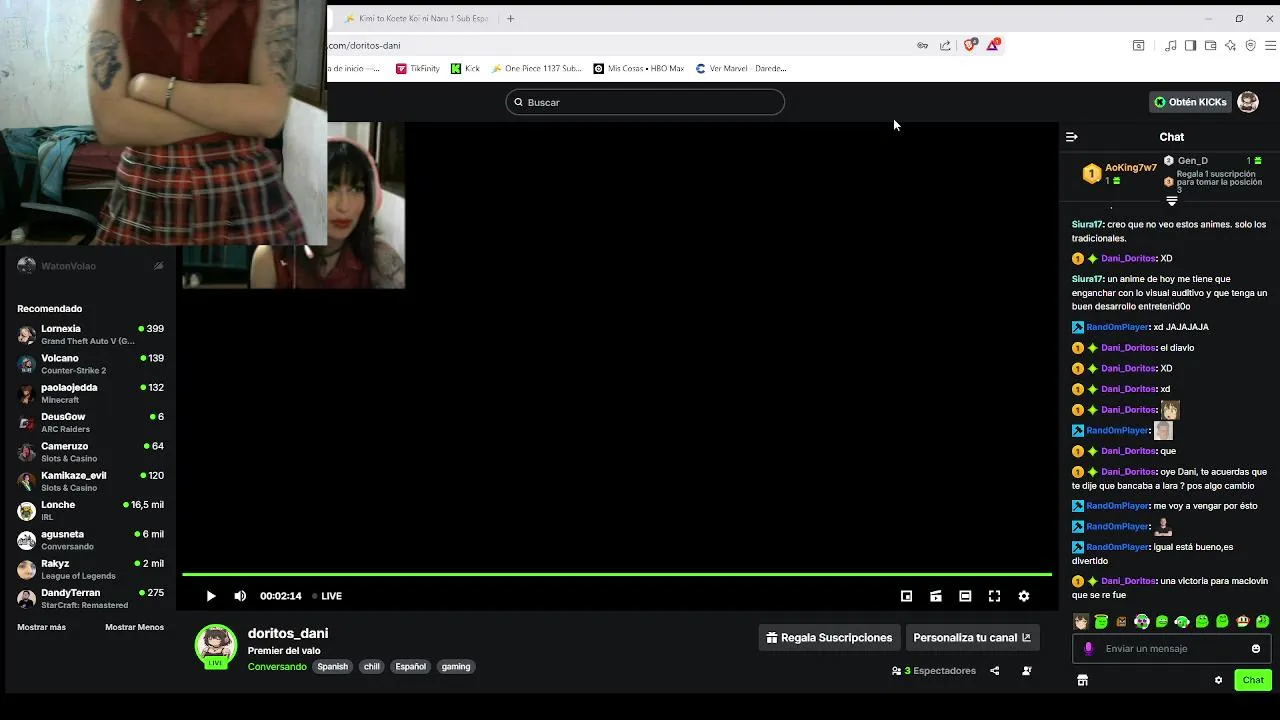This screenshot has height=720, width=1280.
Task: Open paolaojedda Minecraft channel
Action: [90, 393]
